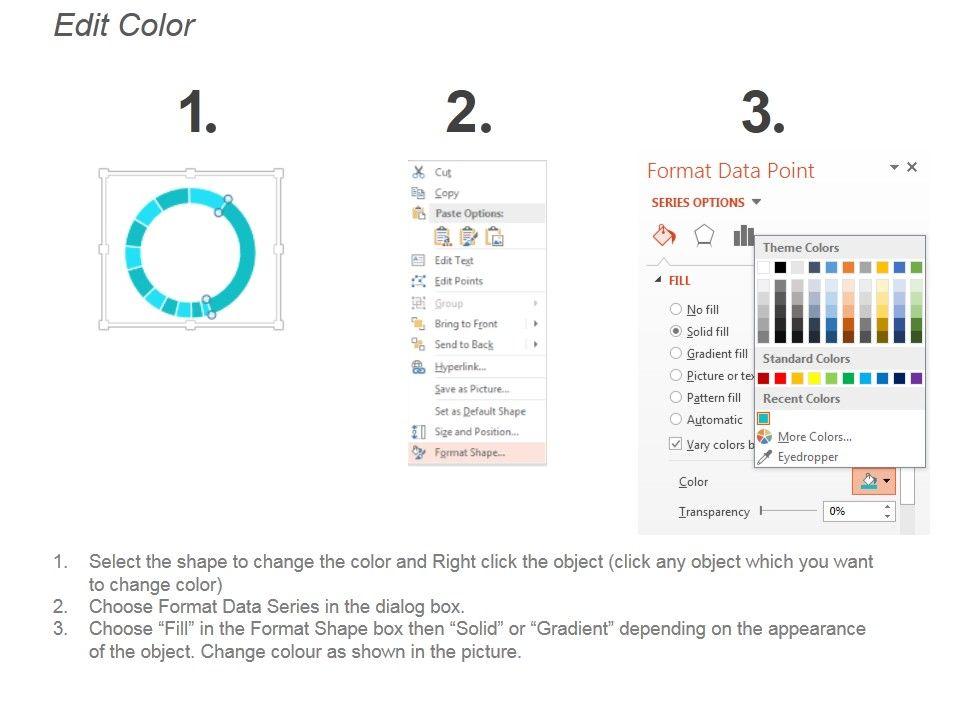Click the Transparency percentage input field

pyautogui.click(x=852, y=511)
